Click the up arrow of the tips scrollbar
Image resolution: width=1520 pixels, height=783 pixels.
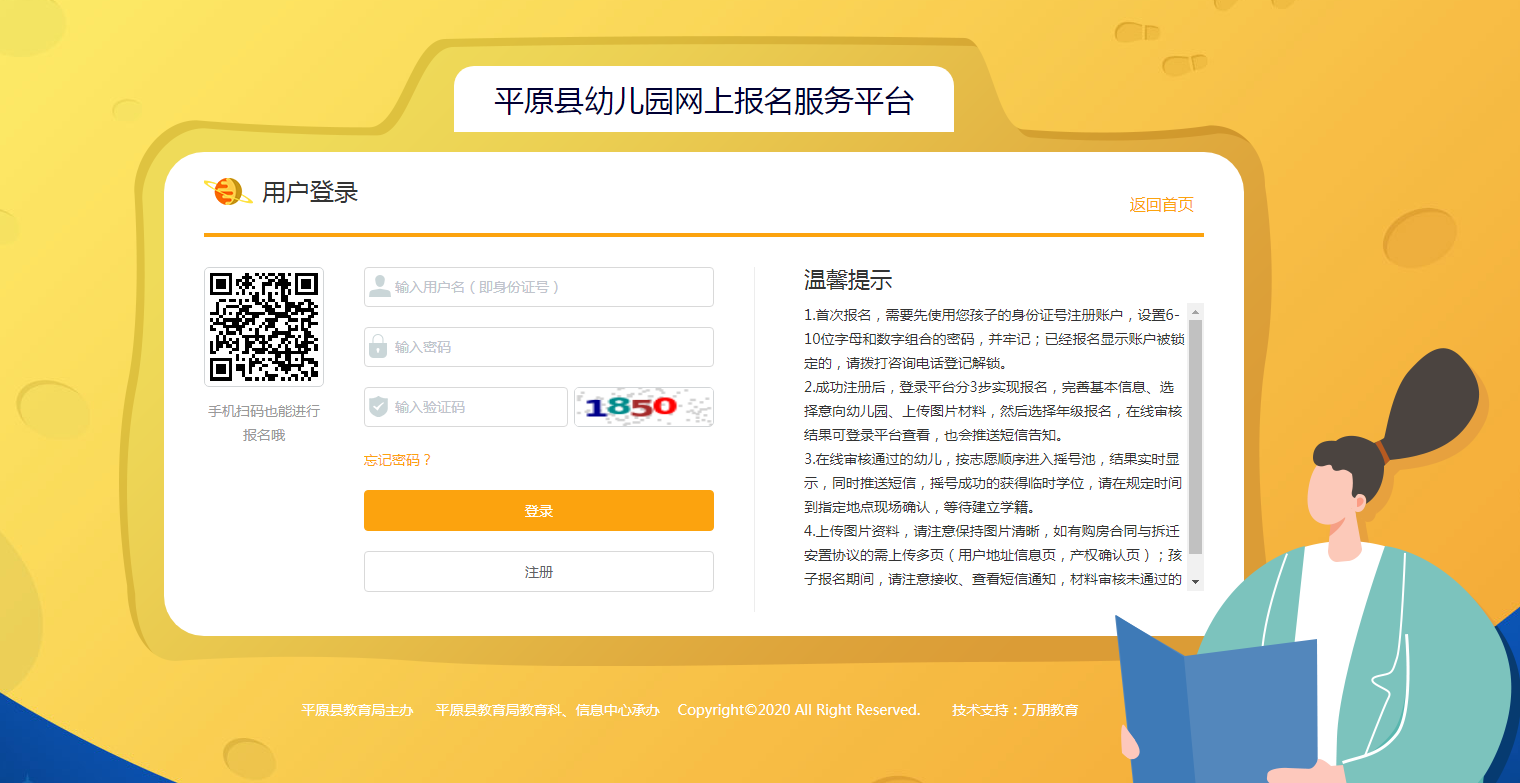[1195, 312]
